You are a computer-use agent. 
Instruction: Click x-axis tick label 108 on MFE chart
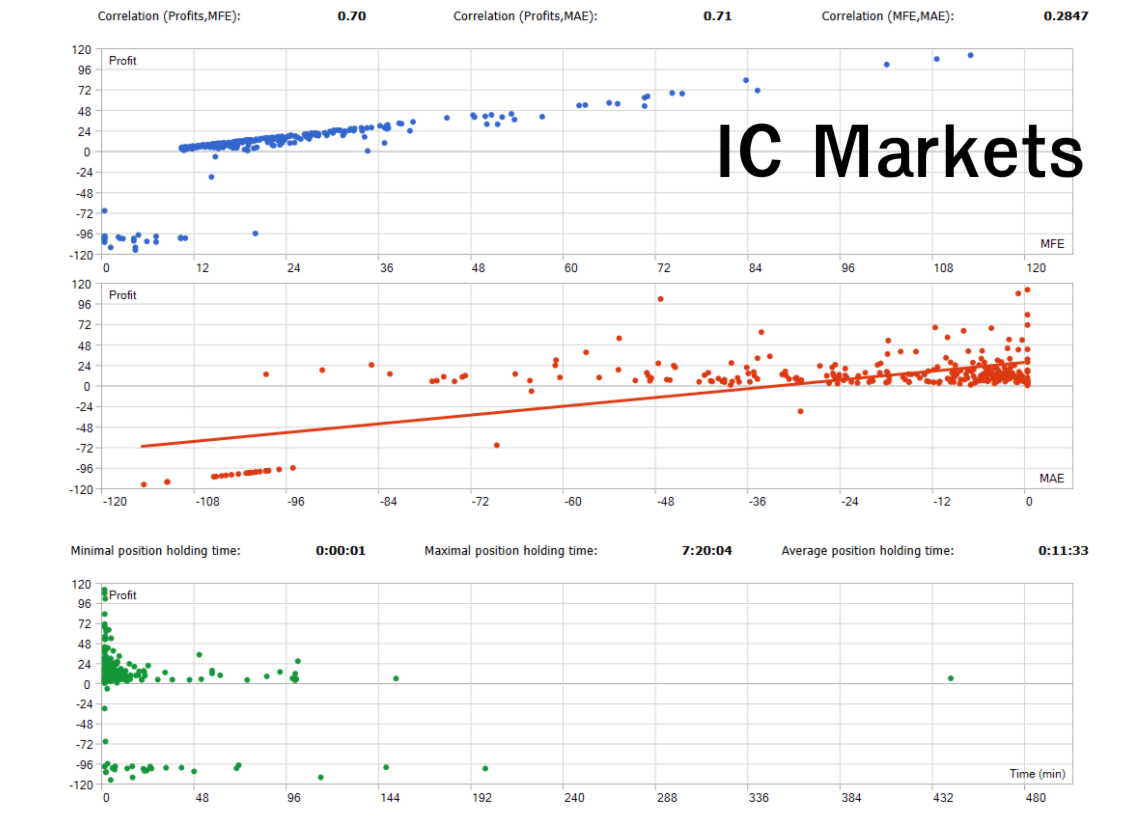click(943, 268)
